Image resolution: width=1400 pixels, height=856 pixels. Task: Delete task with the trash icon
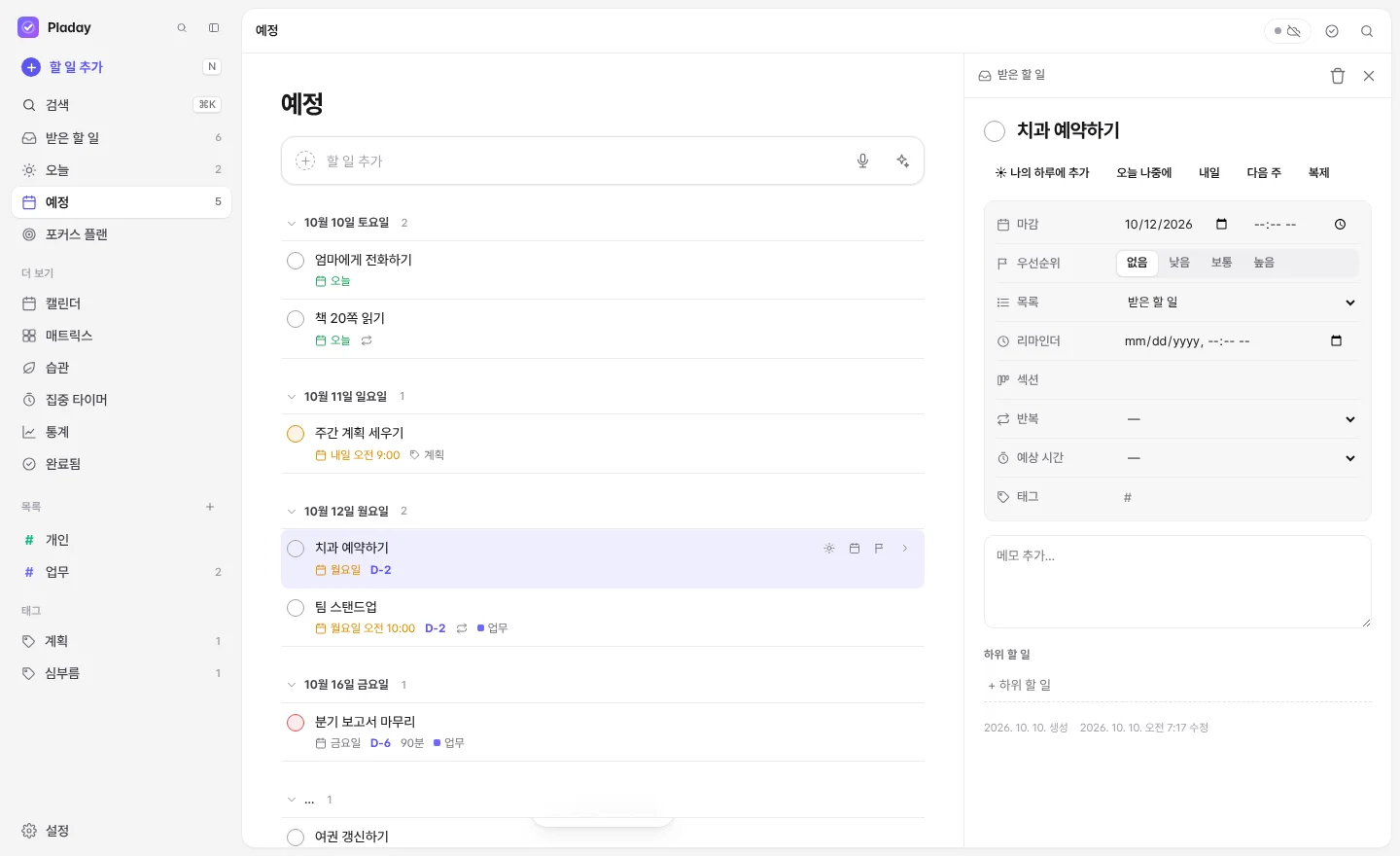pyautogui.click(x=1338, y=76)
